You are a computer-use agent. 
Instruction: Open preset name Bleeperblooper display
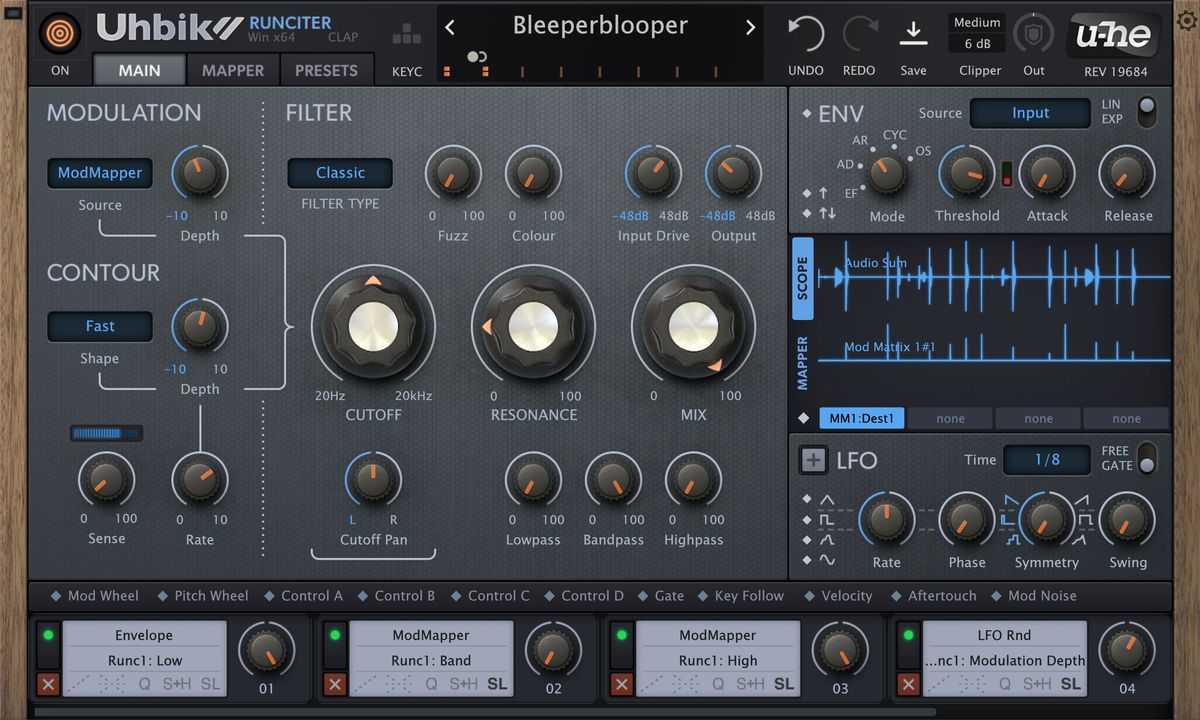pos(600,26)
